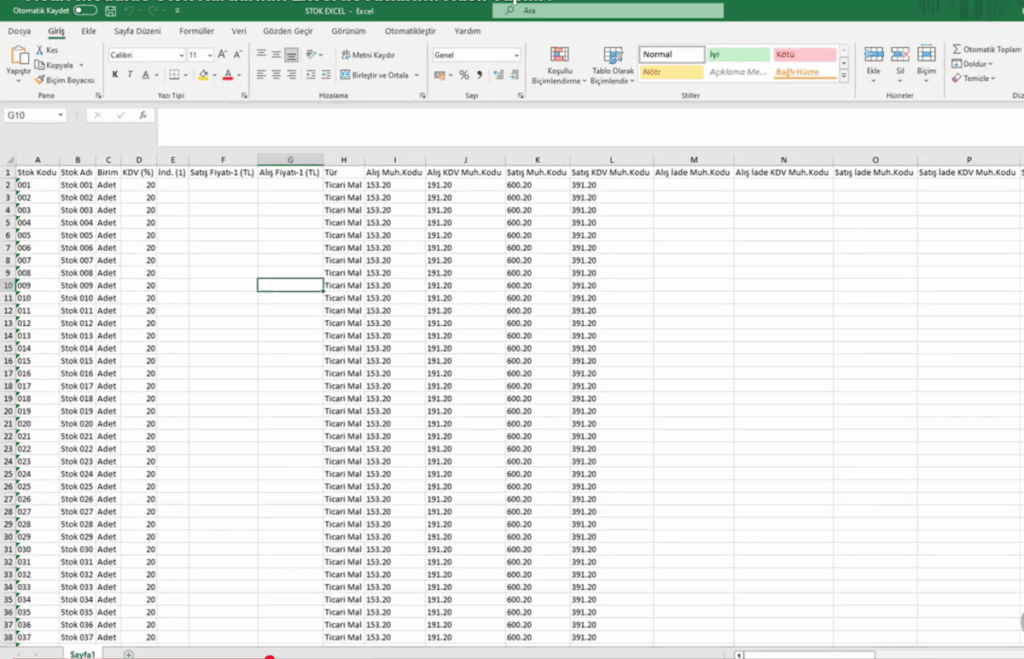Apply the yellow fill color bucket

pyautogui.click(x=203, y=75)
